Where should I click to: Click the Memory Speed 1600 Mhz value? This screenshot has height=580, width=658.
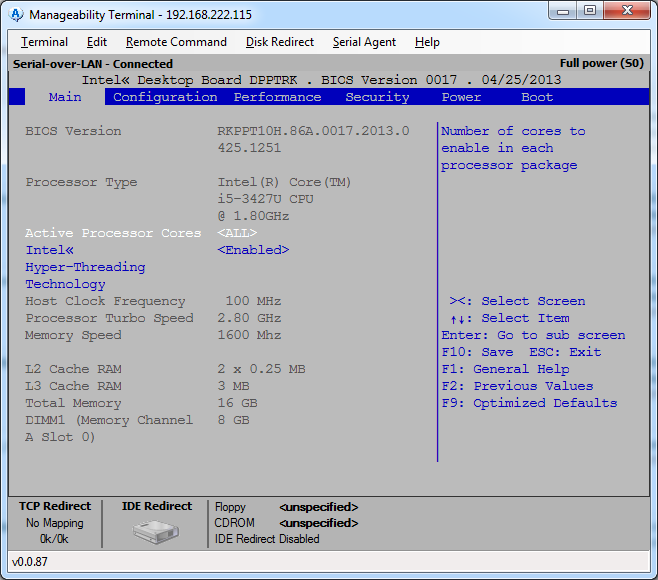click(249, 335)
